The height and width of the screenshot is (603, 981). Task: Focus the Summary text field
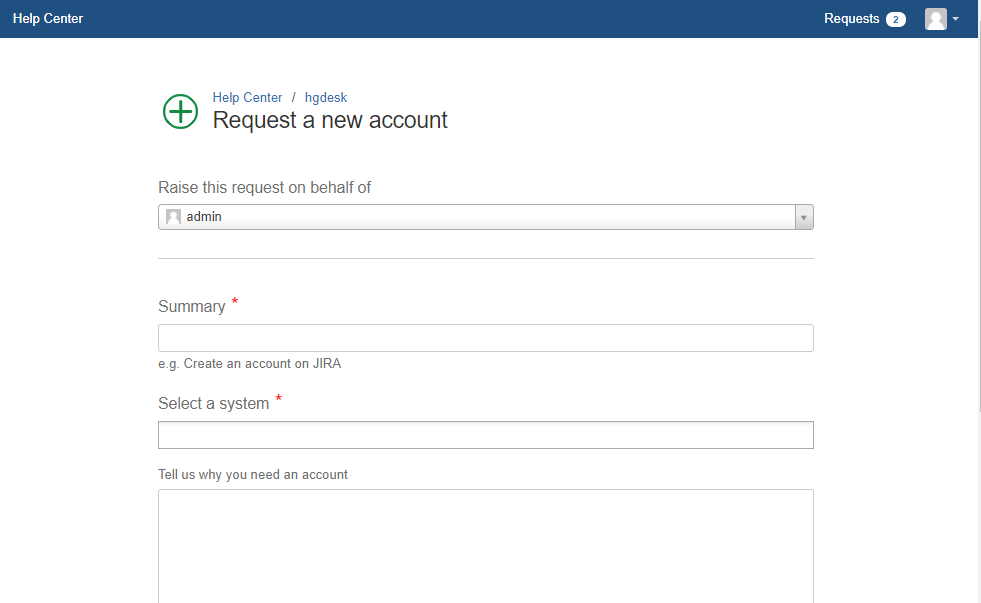pos(485,338)
